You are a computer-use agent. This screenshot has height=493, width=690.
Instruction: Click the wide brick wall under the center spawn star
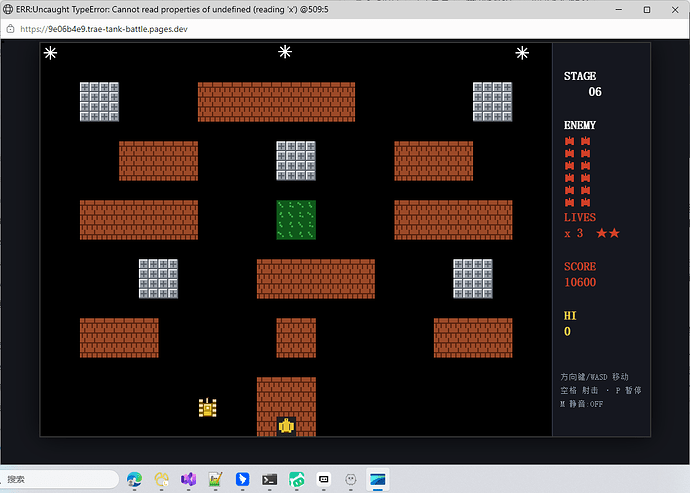pyautogui.click(x=276, y=102)
